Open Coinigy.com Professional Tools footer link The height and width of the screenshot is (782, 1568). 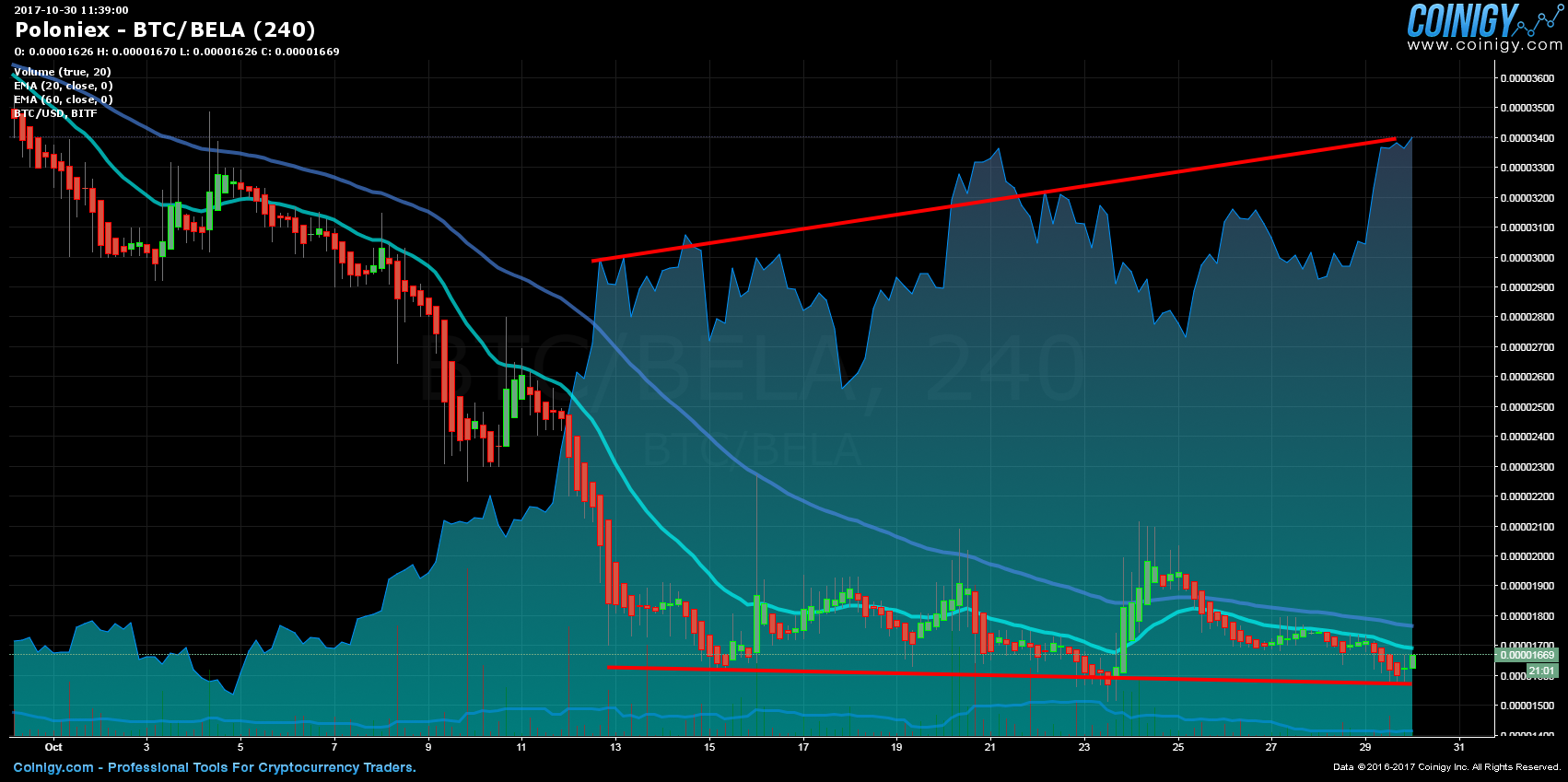tap(215, 767)
